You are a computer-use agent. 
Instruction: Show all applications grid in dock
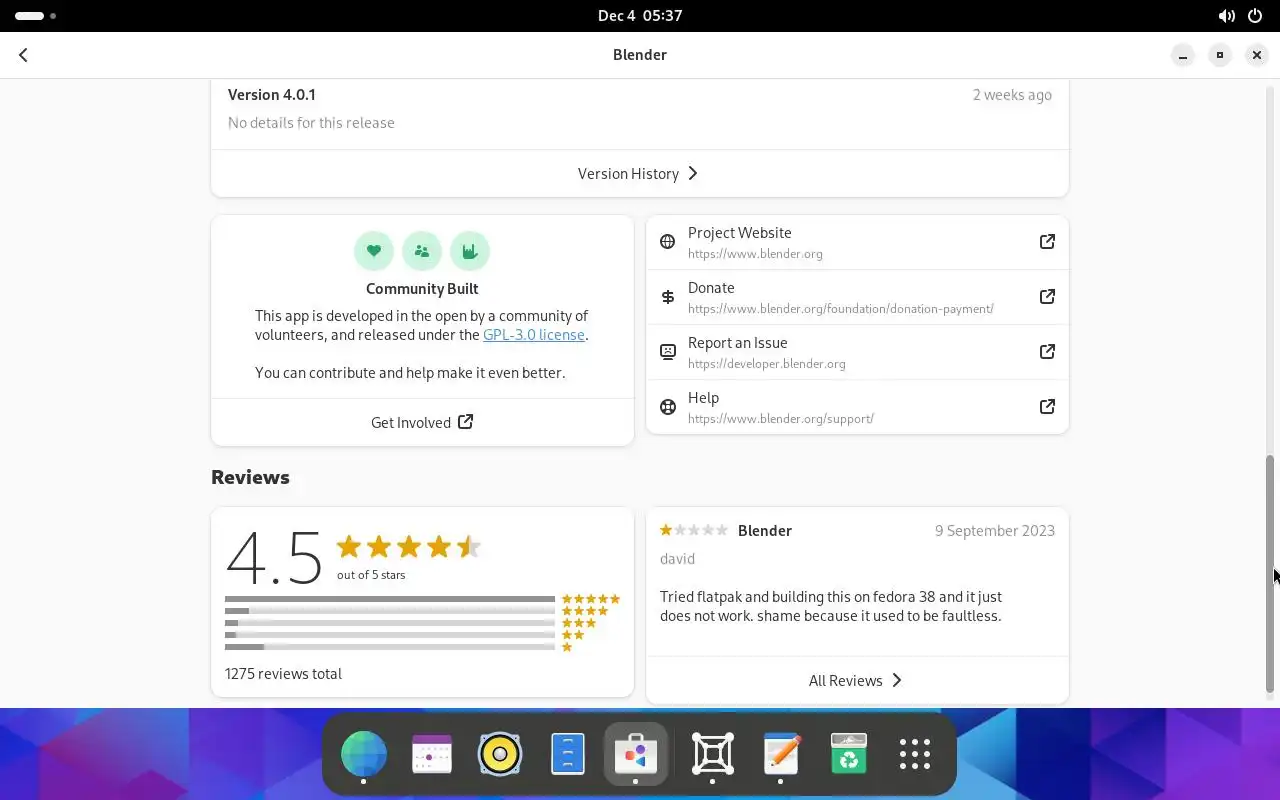pos(915,754)
